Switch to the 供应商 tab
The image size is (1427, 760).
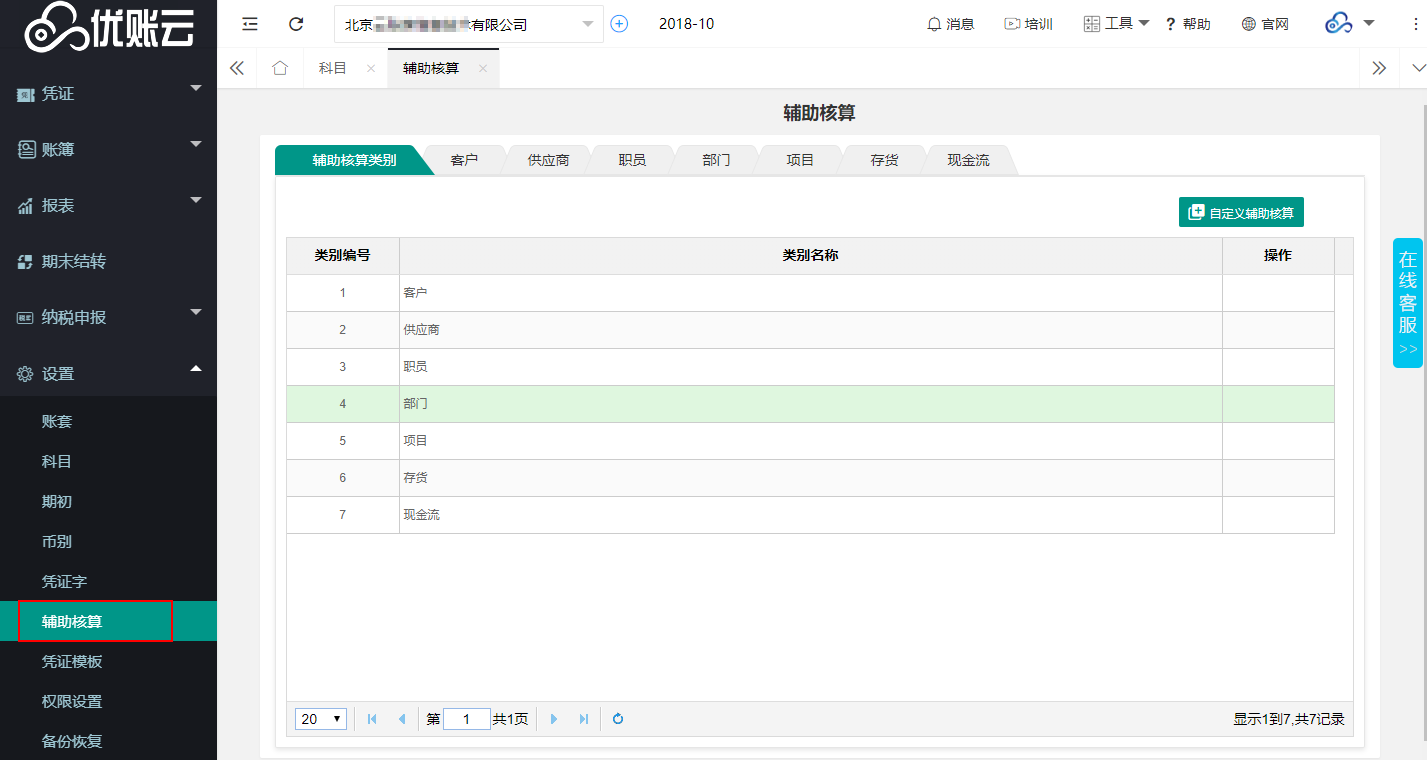[548, 160]
